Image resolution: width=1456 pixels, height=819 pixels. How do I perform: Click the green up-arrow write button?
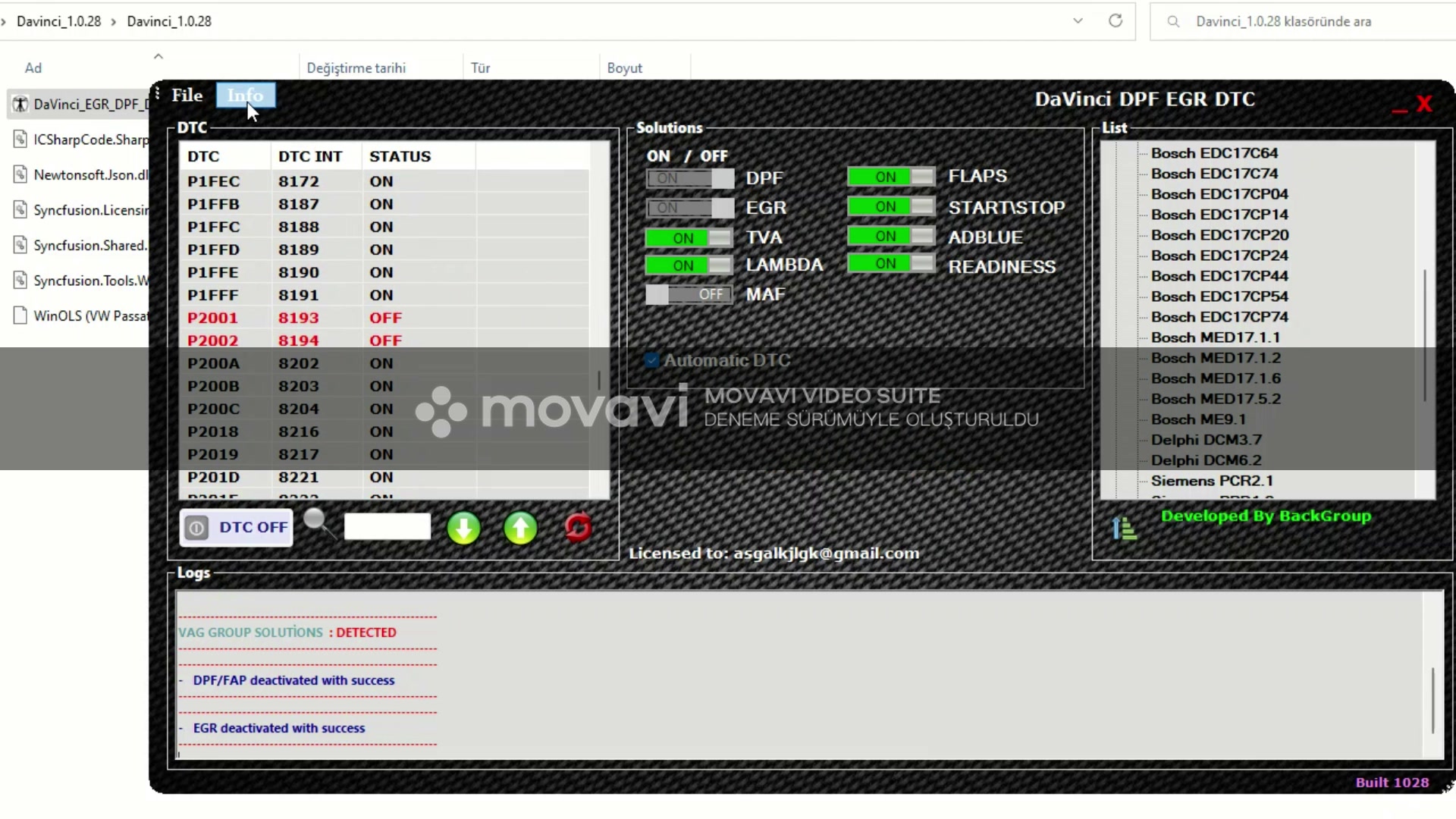[520, 528]
